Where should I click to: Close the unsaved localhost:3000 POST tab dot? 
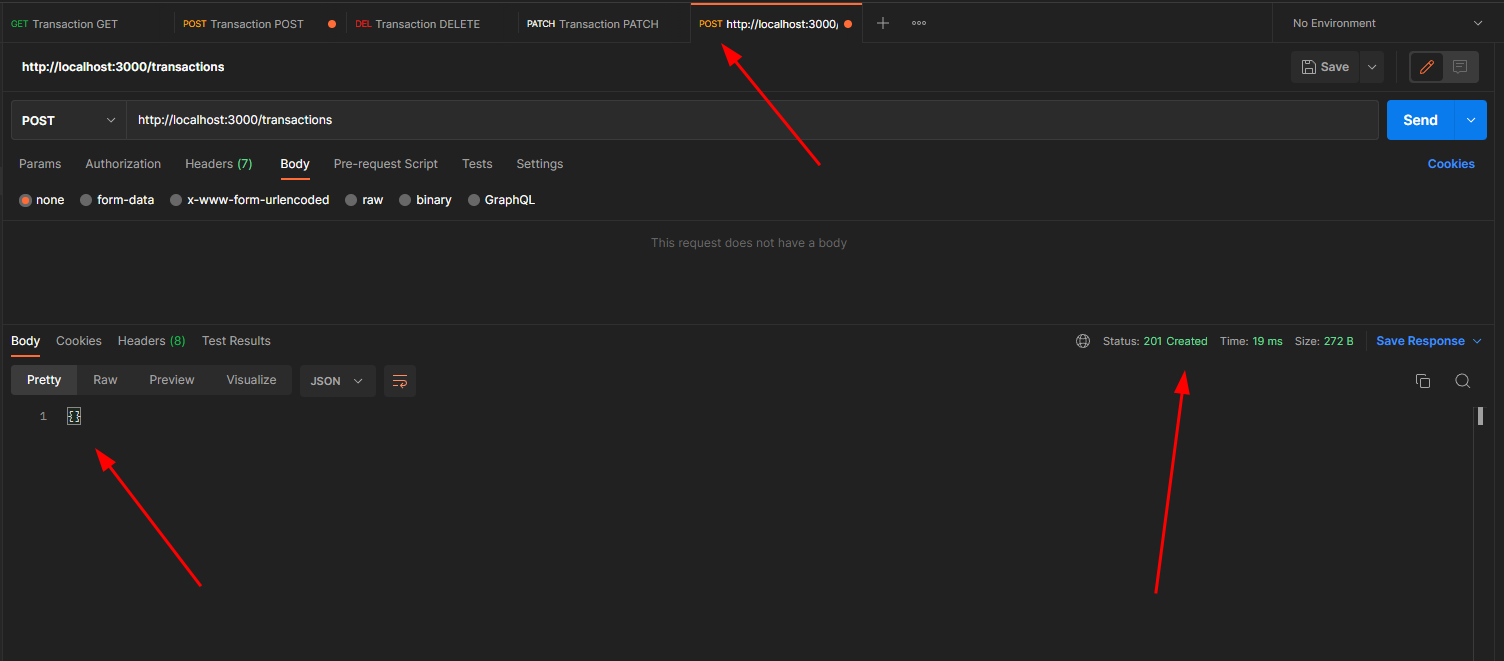pyautogui.click(x=848, y=24)
